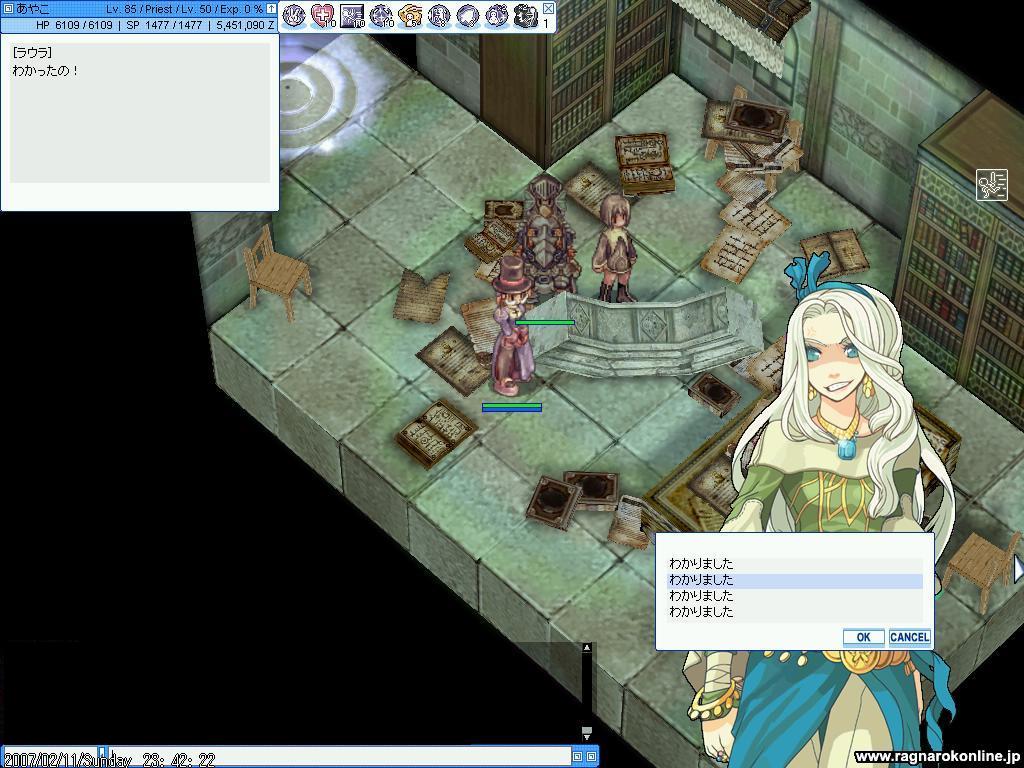Image resolution: width=1024 pixels, height=768 pixels.
Task: Talk to the brown-haired NPC beside the knight
Action: point(615,248)
